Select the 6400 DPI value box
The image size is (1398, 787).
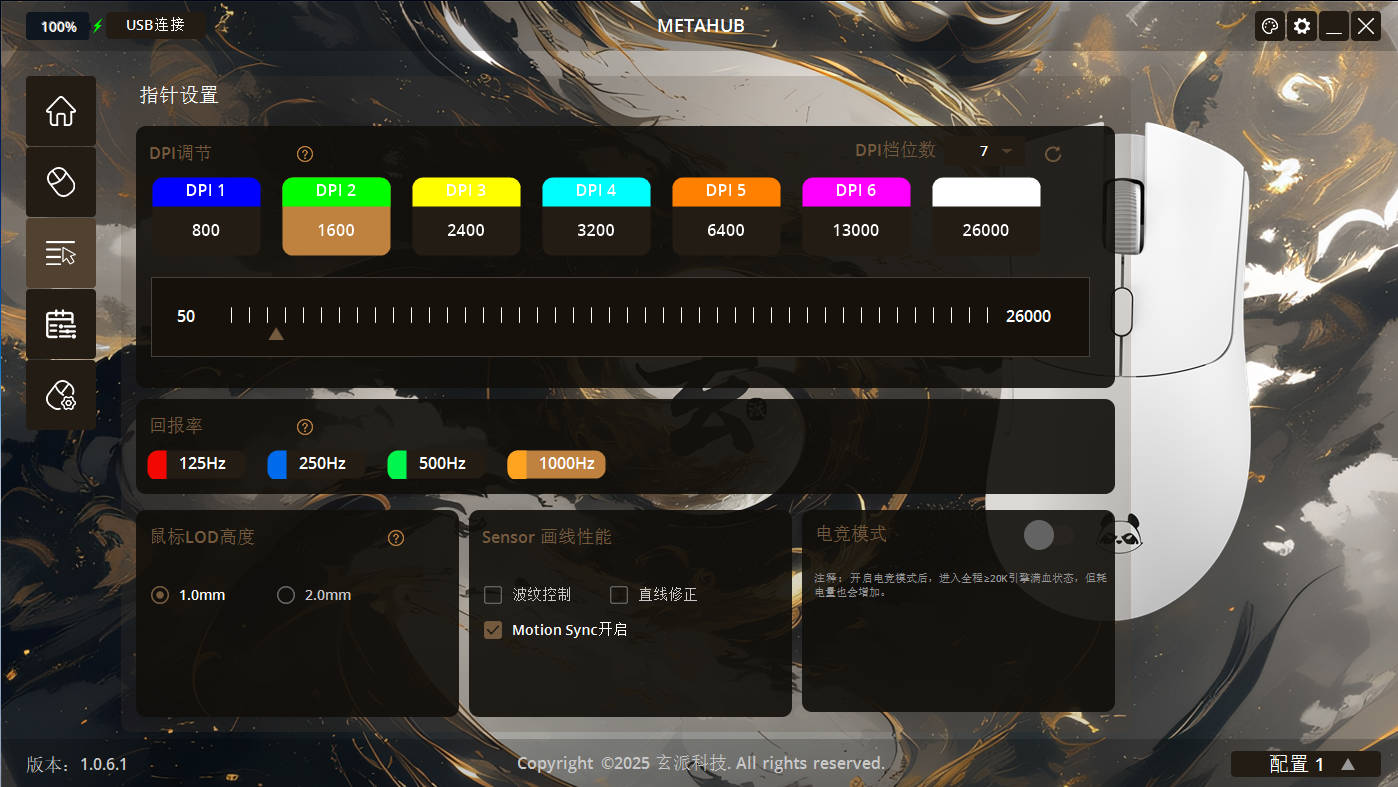click(x=726, y=231)
